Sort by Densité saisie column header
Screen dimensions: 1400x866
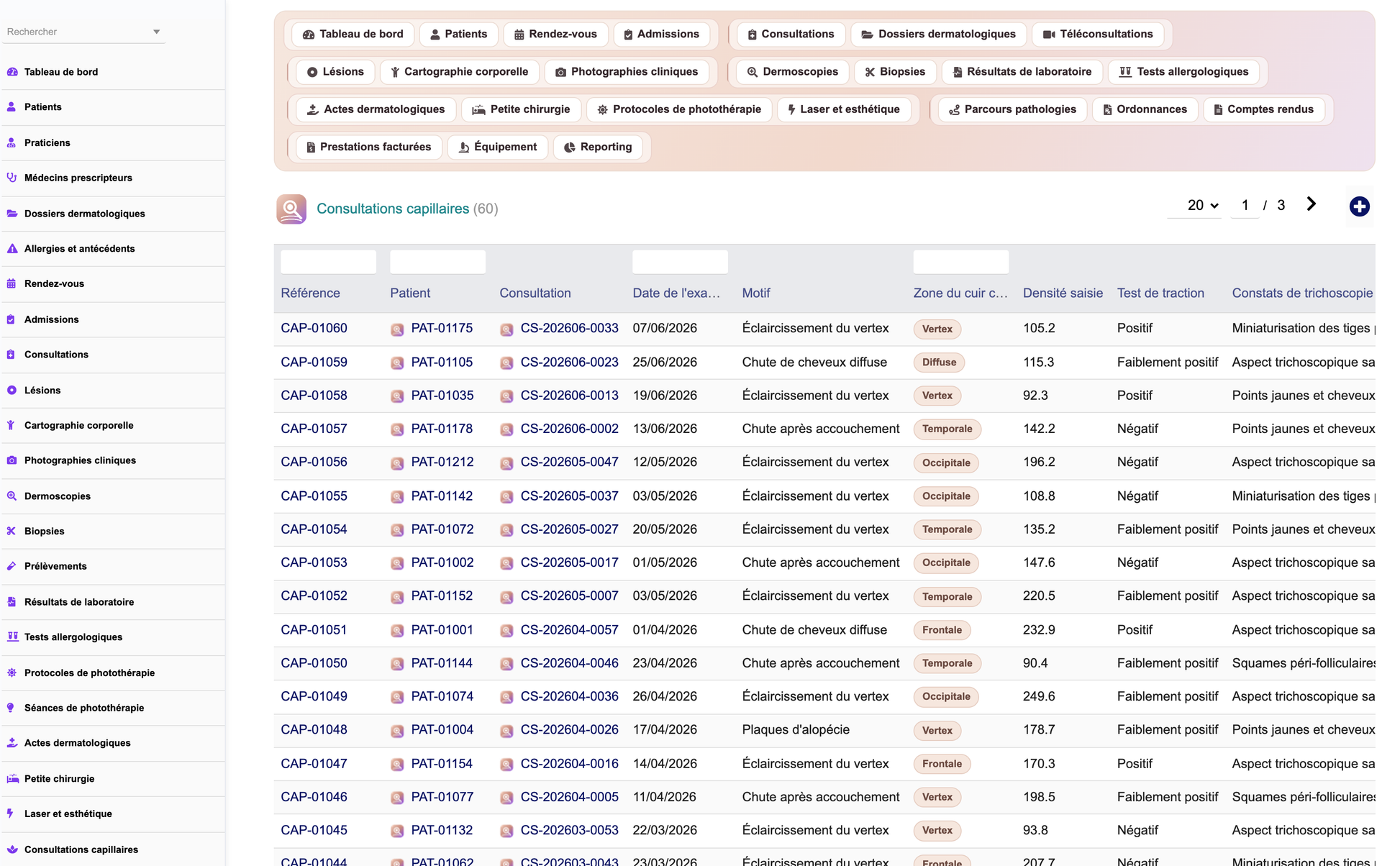pos(1063,293)
